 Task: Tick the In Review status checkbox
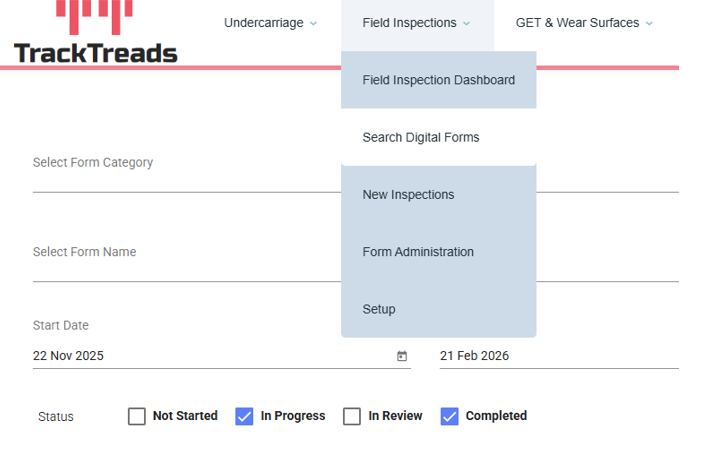(352, 416)
